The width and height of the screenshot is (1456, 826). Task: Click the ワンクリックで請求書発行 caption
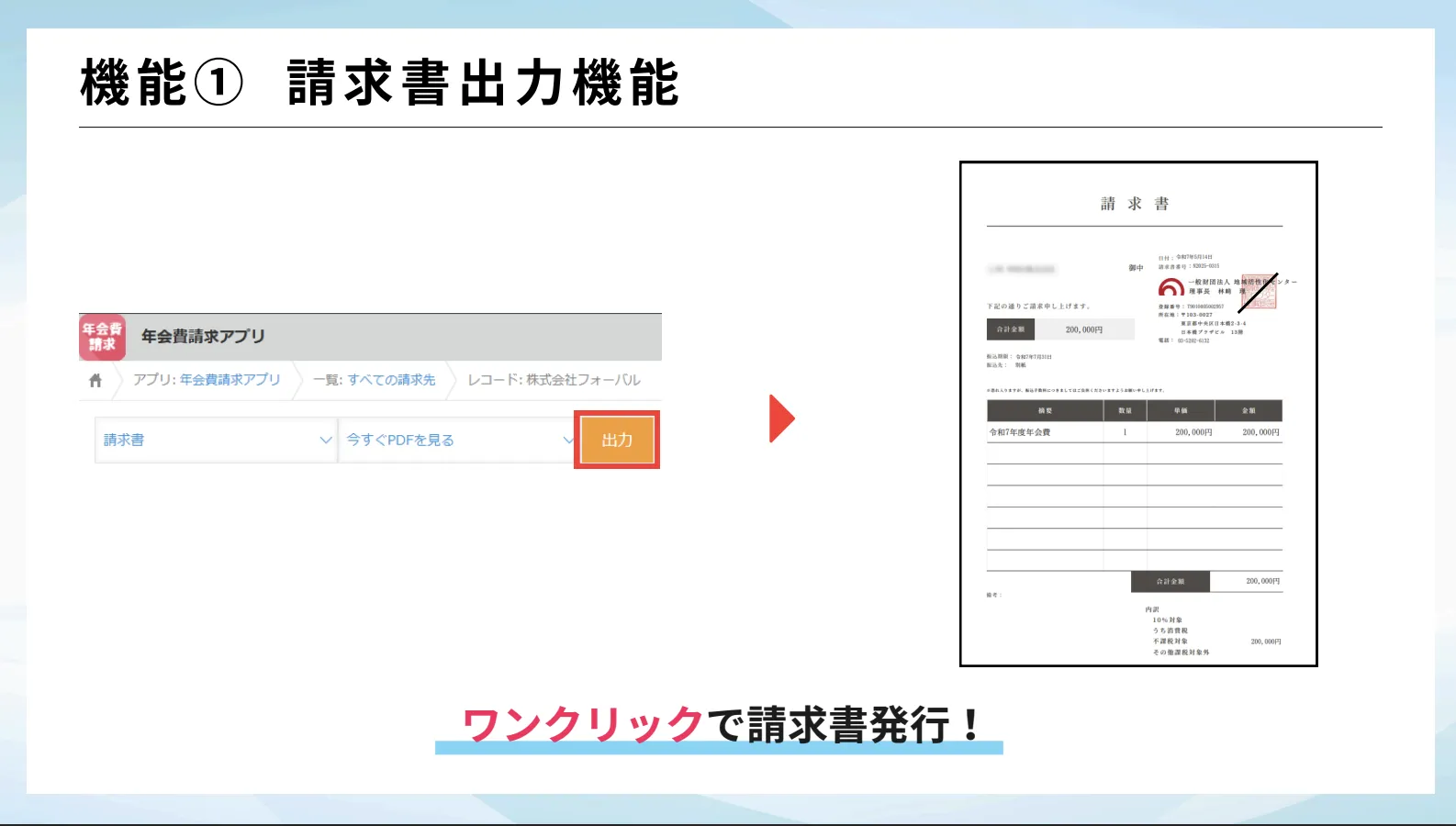click(x=721, y=725)
